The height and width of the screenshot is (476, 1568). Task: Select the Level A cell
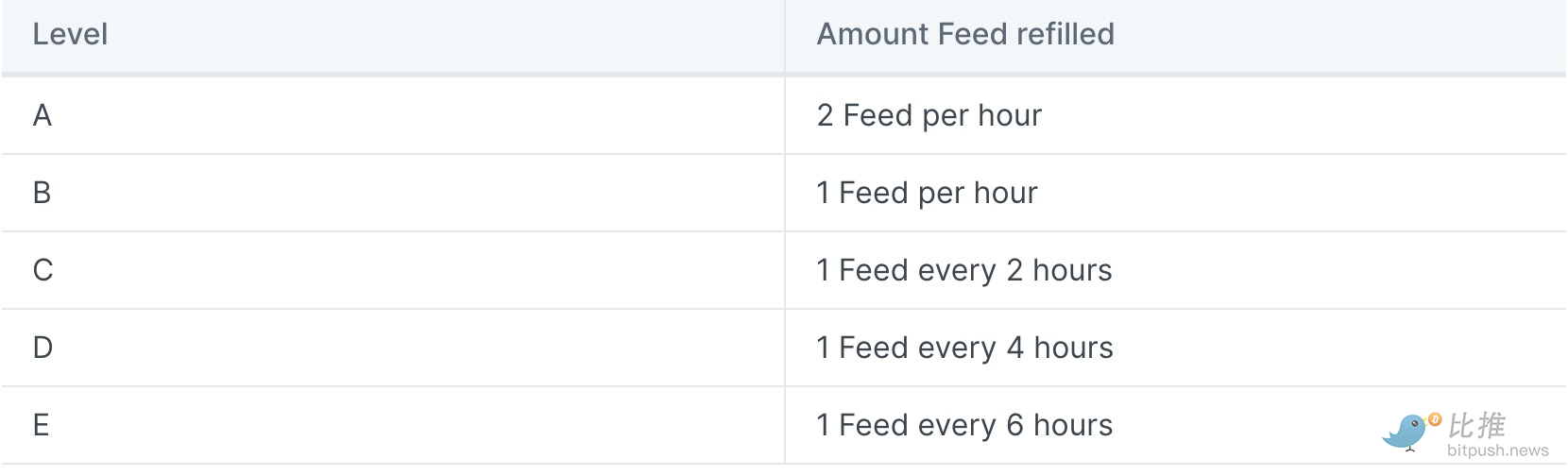coord(393,115)
